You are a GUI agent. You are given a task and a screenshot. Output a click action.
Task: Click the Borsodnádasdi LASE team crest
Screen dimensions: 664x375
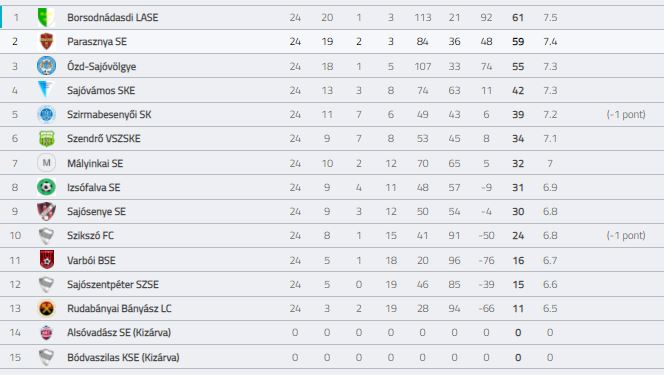[46, 17]
